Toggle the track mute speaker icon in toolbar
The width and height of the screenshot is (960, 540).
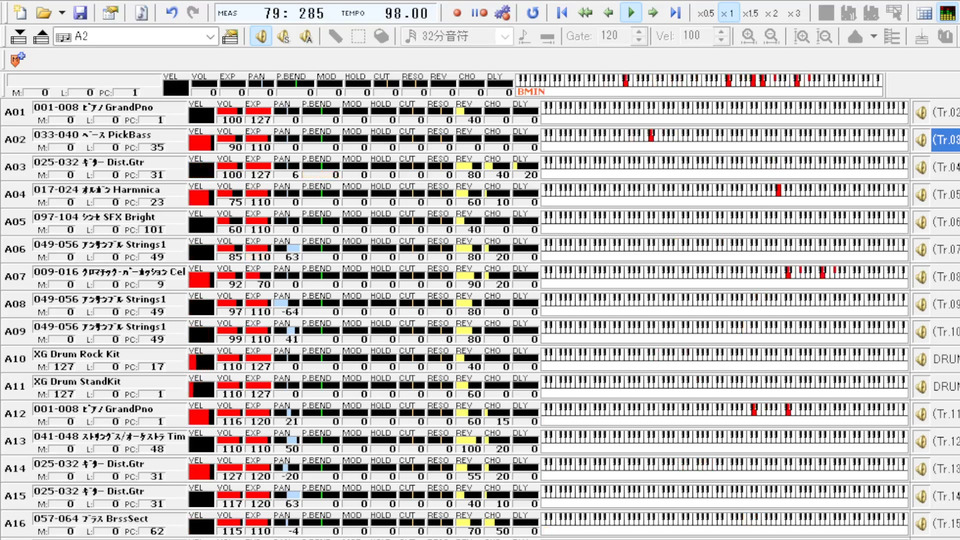tap(261, 37)
